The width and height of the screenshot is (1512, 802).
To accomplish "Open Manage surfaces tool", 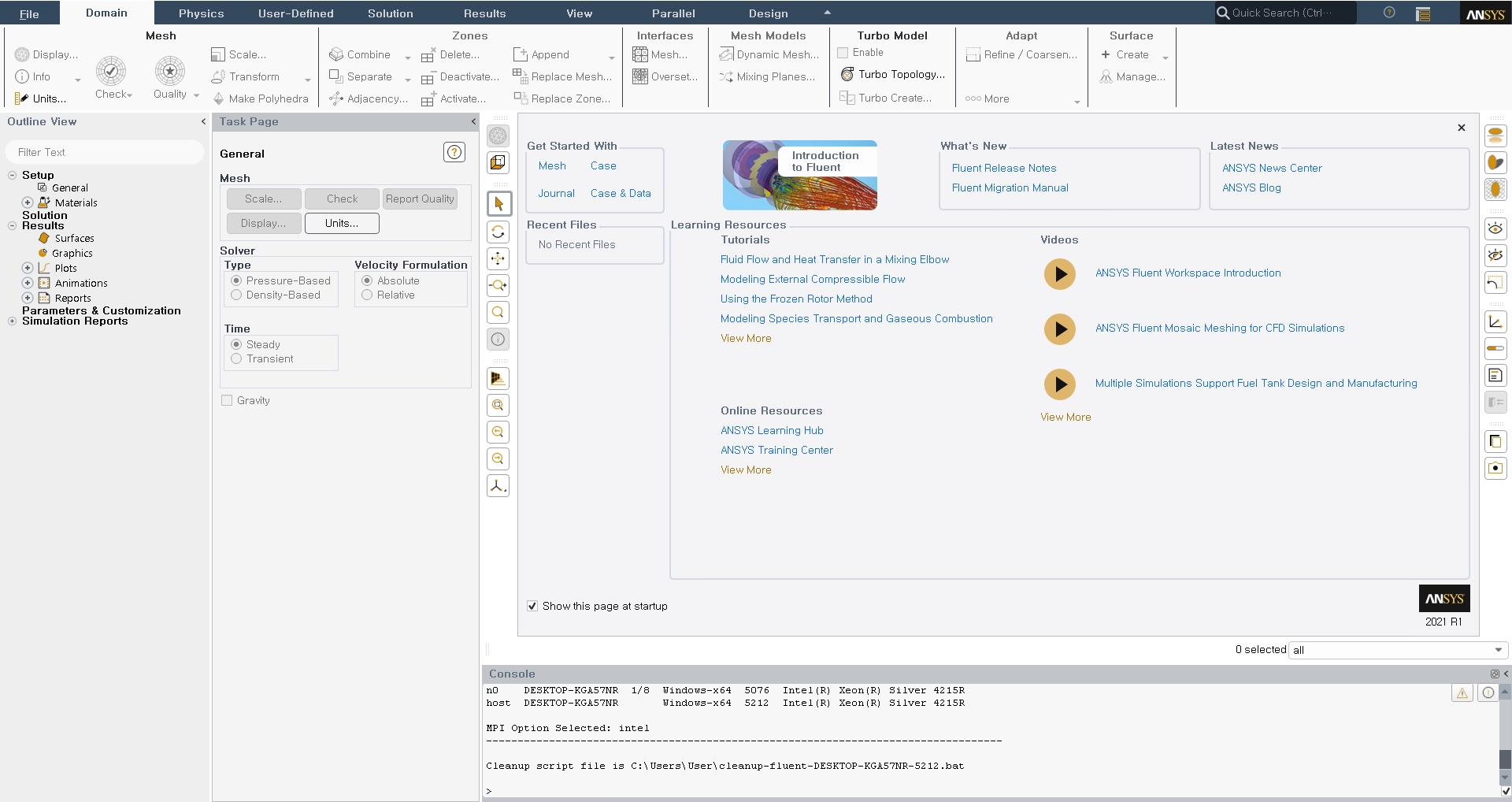I will (1132, 76).
